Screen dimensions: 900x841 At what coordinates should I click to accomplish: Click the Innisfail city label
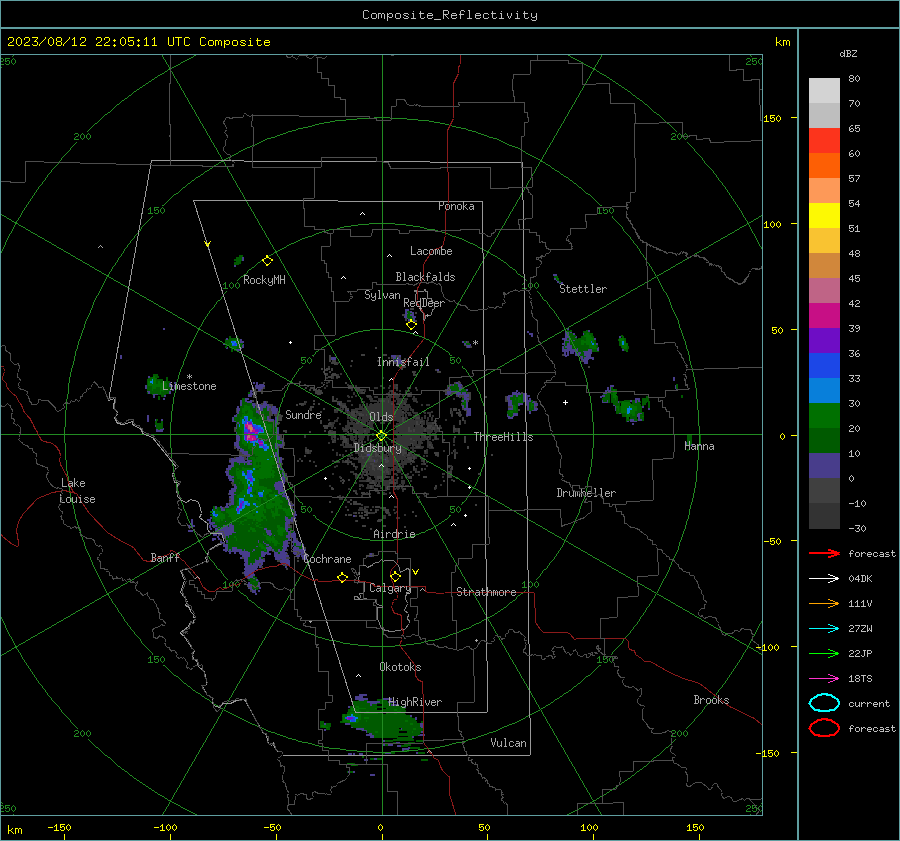[403, 362]
